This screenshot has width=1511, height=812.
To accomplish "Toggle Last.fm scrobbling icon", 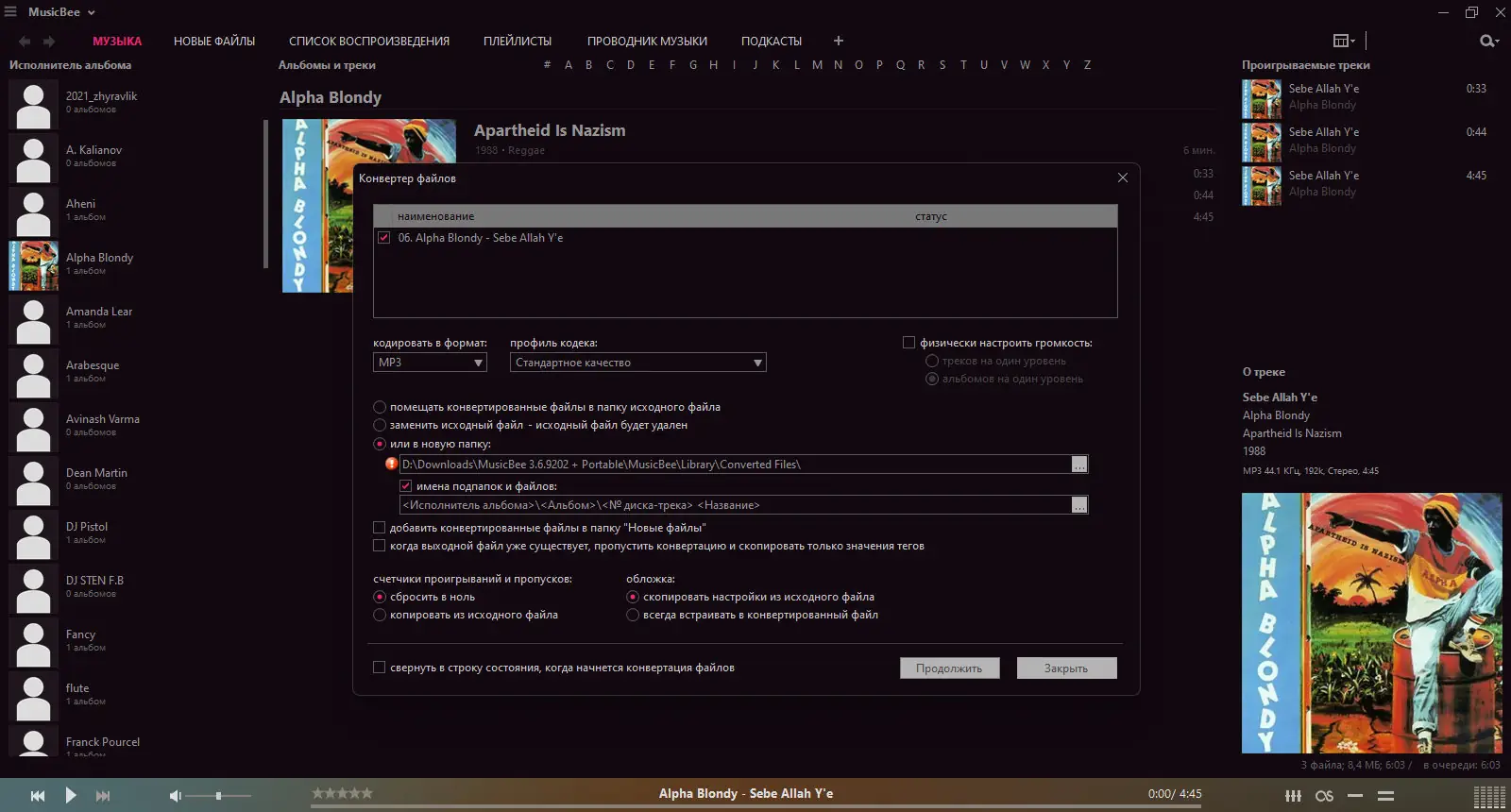I will pyautogui.click(x=1325, y=796).
